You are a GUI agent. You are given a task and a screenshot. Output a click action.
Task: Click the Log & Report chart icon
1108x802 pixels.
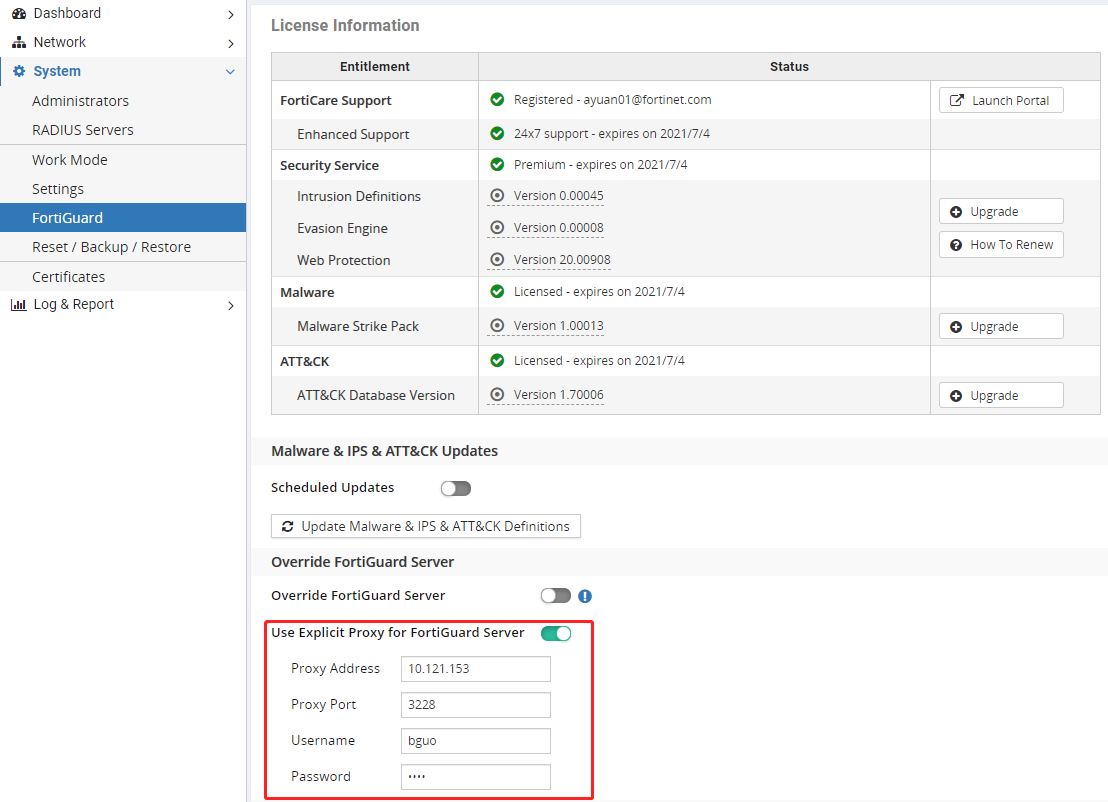tap(19, 305)
